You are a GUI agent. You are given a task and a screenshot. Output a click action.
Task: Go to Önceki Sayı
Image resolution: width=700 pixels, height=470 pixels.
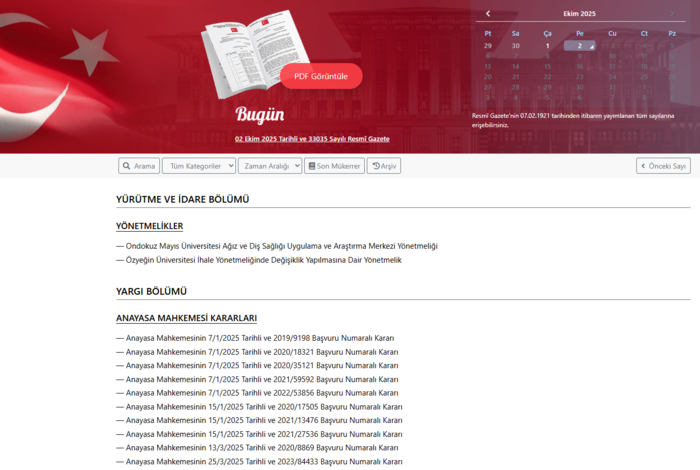[663, 166]
